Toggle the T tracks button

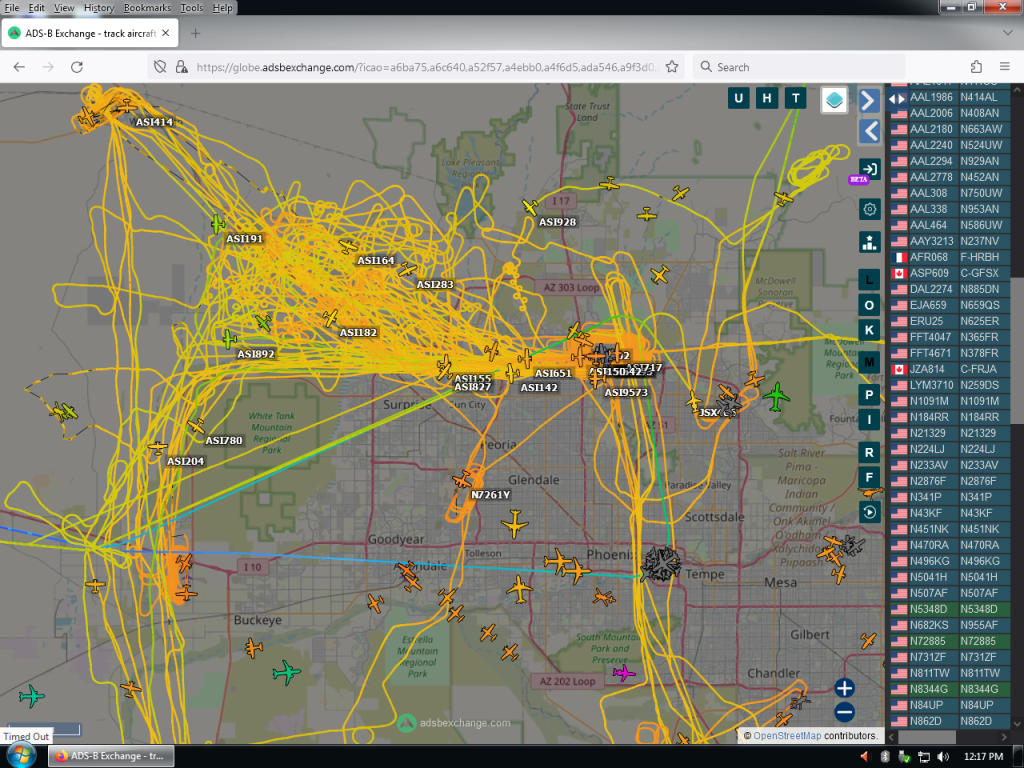[x=795, y=99]
